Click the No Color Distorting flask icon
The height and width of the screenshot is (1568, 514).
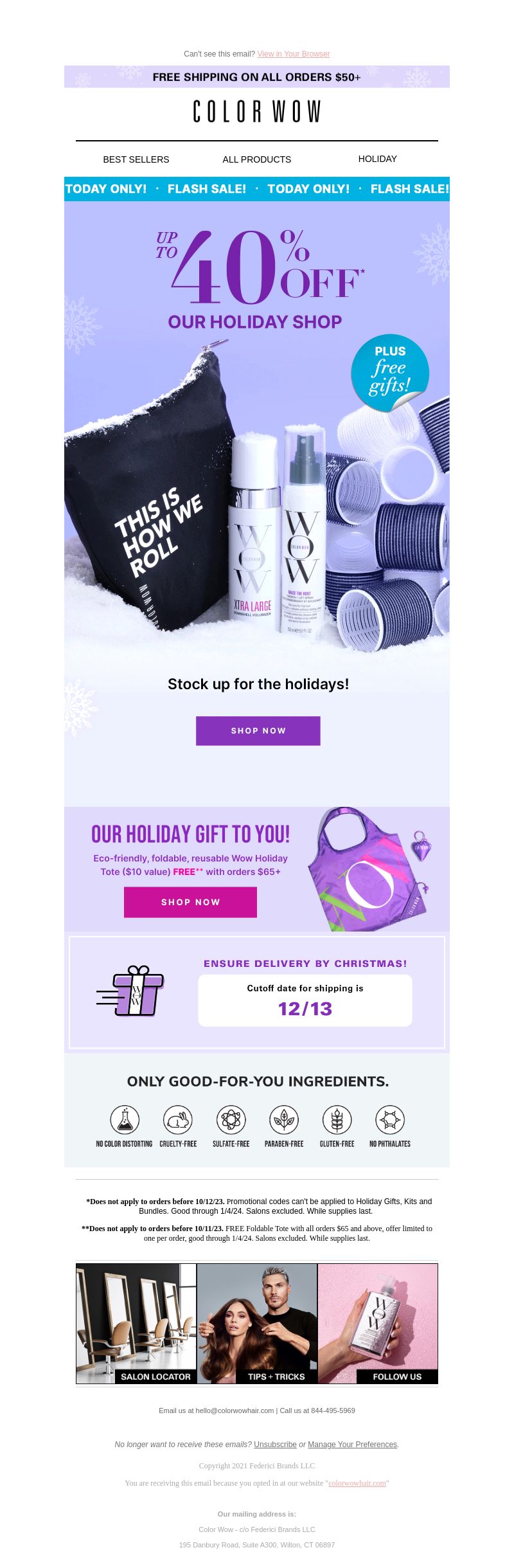(125, 1119)
